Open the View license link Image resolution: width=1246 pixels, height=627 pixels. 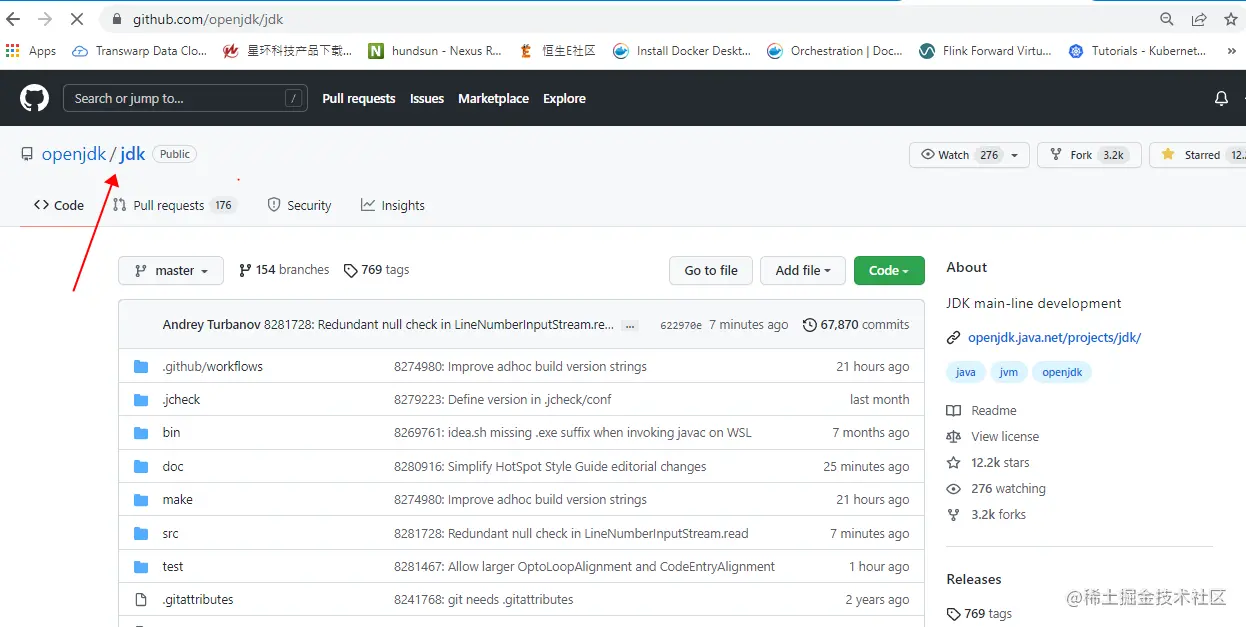992,437
